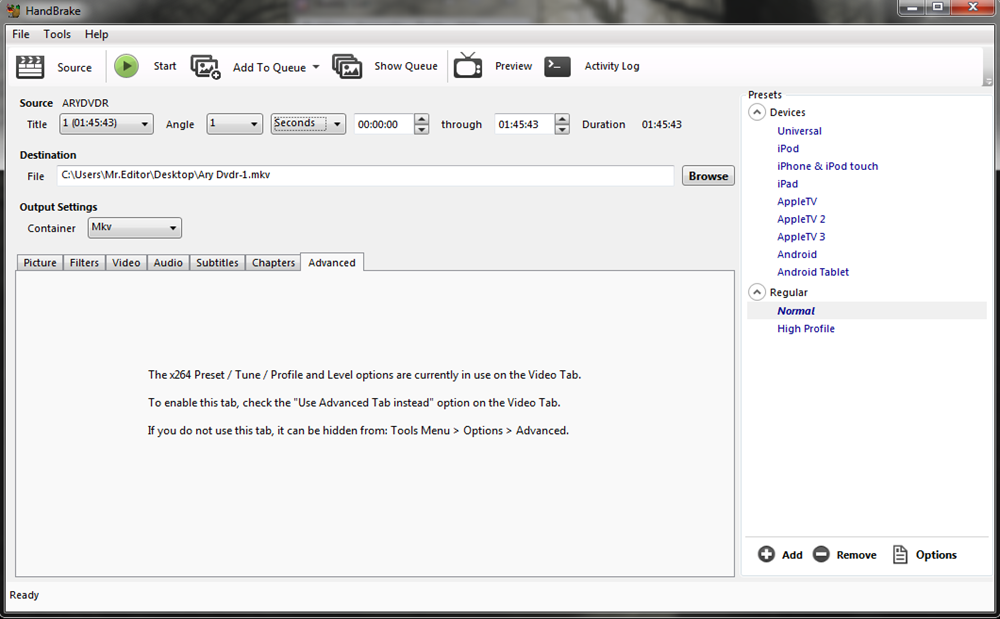Click the preset Options button label
1000x619 pixels.
[936, 555]
